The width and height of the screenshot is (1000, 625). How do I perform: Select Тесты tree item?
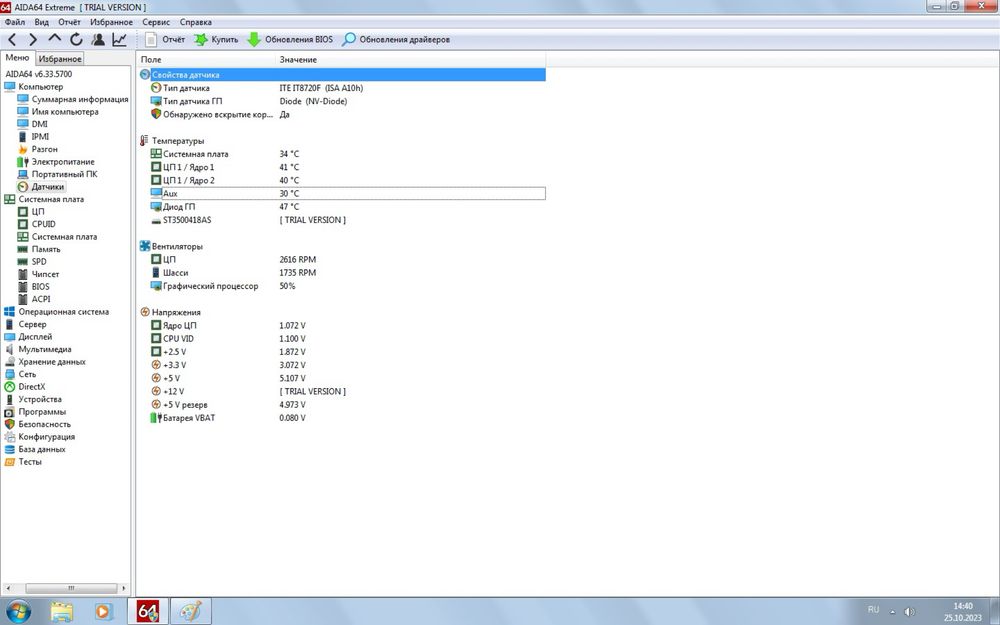(x=23, y=462)
